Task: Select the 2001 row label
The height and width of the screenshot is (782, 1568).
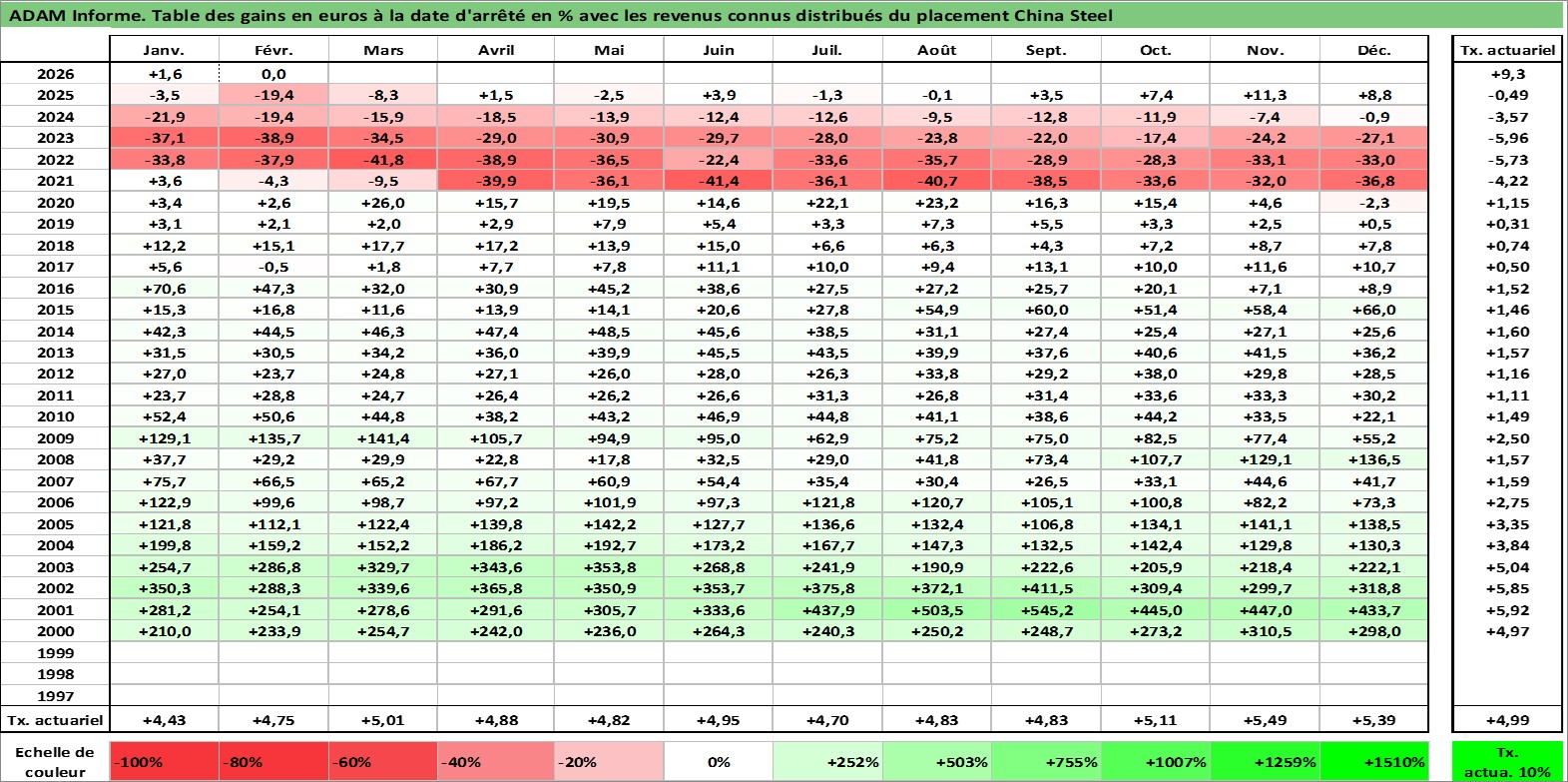Action: click(x=55, y=610)
